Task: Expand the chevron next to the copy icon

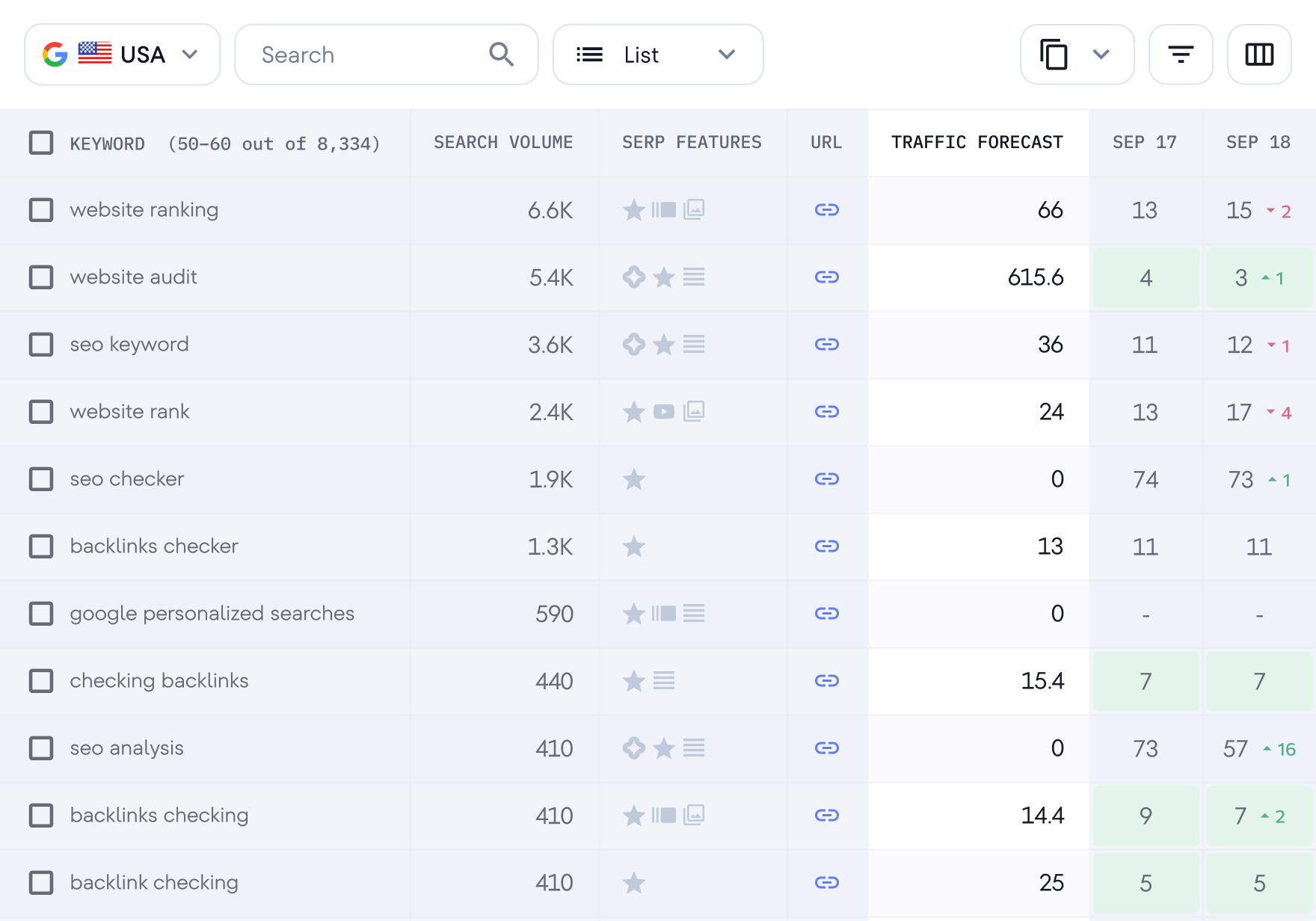Action: click(x=1100, y=54)
